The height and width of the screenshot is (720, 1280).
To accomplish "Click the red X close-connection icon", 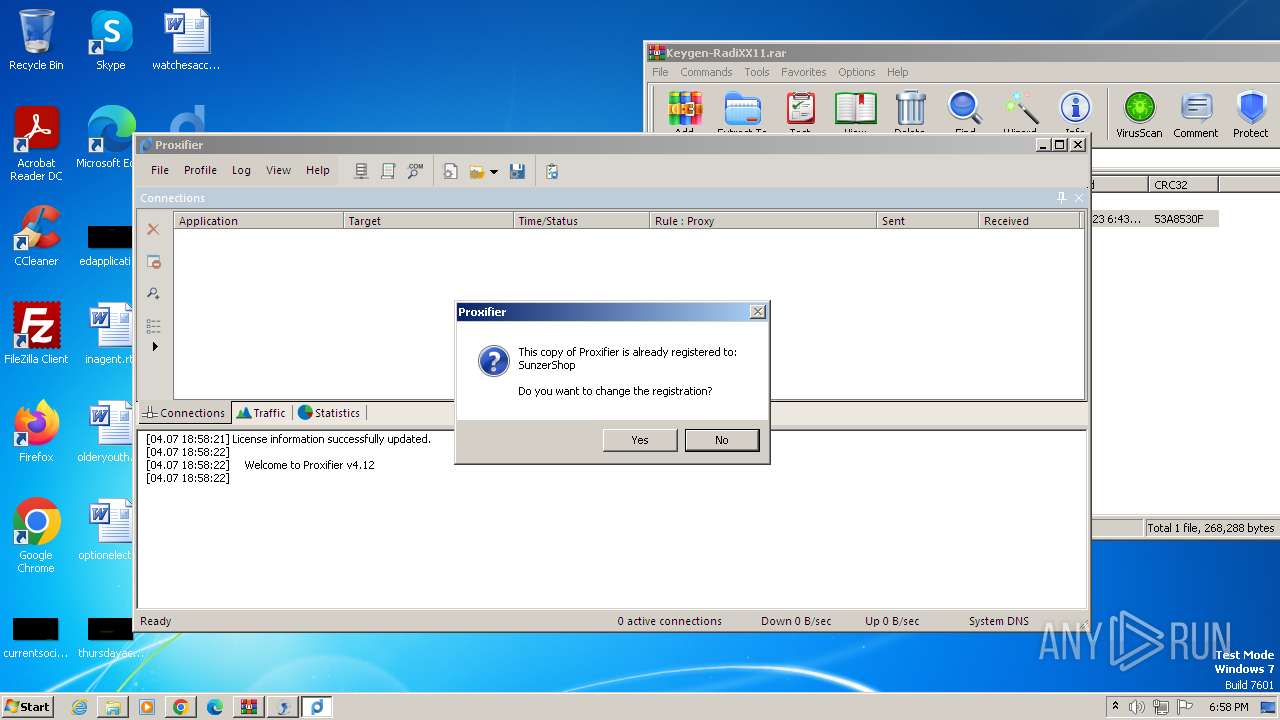I will click(x=153, y=229).
